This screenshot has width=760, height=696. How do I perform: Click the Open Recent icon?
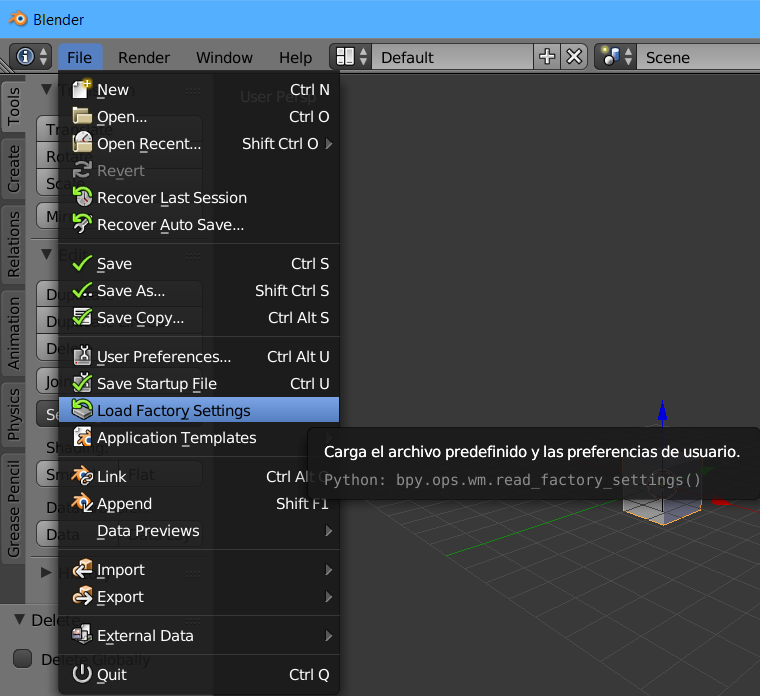coord(82,143)
